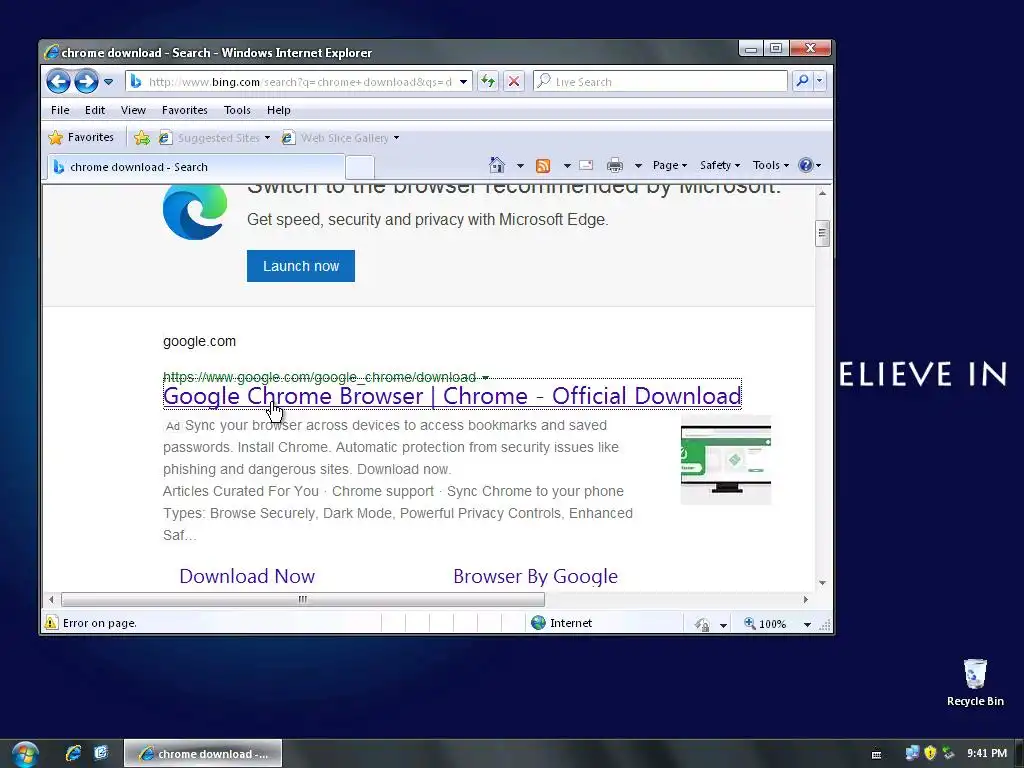Image resolution: width=1024 pixels, height=768 pixels.
Task: Open the Windows Start orb
Action: (x=25, y=754)
